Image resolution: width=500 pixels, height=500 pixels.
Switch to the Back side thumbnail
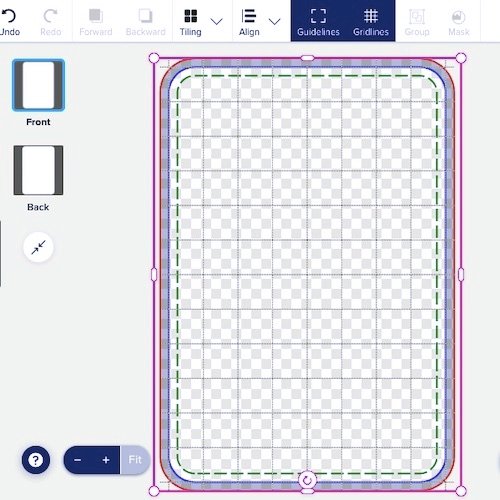(x=38, y=170)
